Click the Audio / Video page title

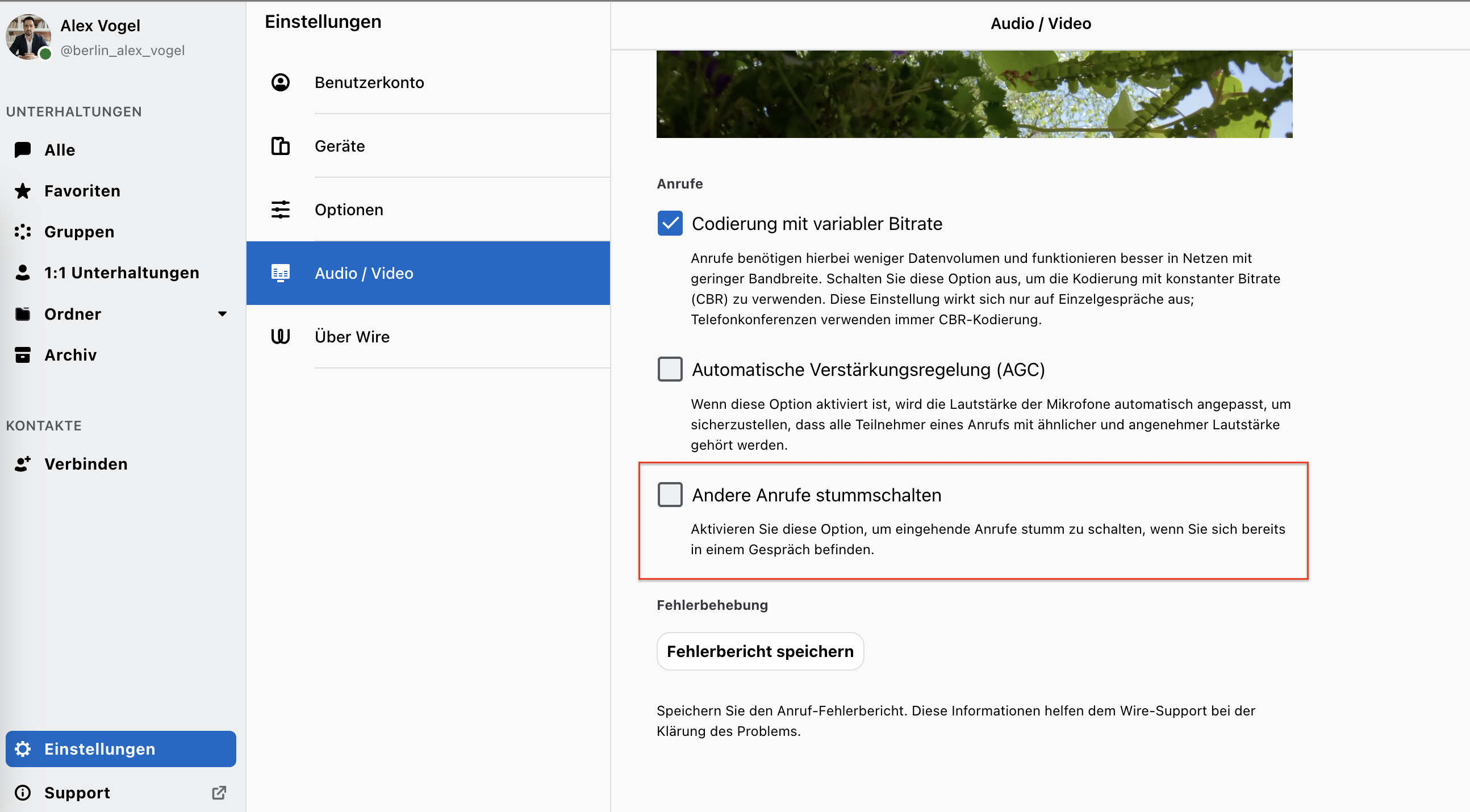coord(1041,23)
